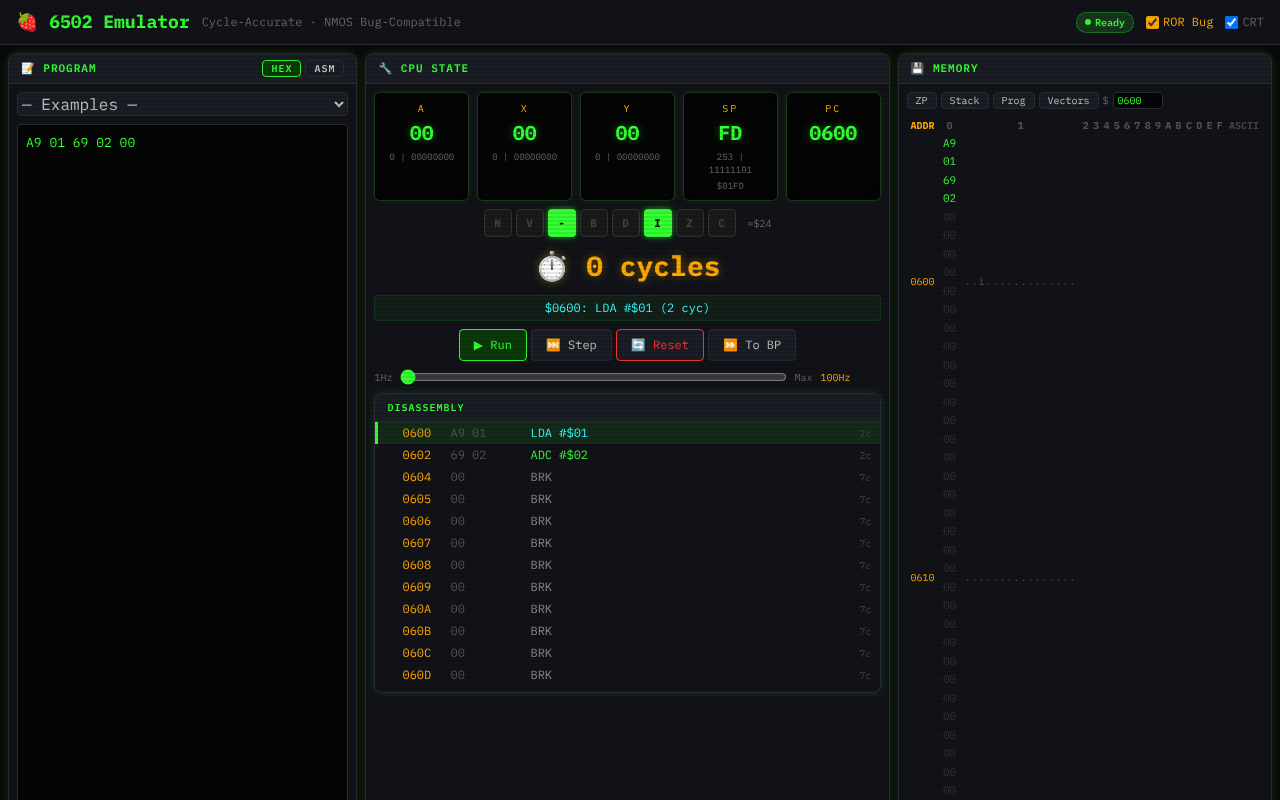Viewport: 1280px width, 800px height.
Task: Select the SP register box
Action: coord(730,146)
